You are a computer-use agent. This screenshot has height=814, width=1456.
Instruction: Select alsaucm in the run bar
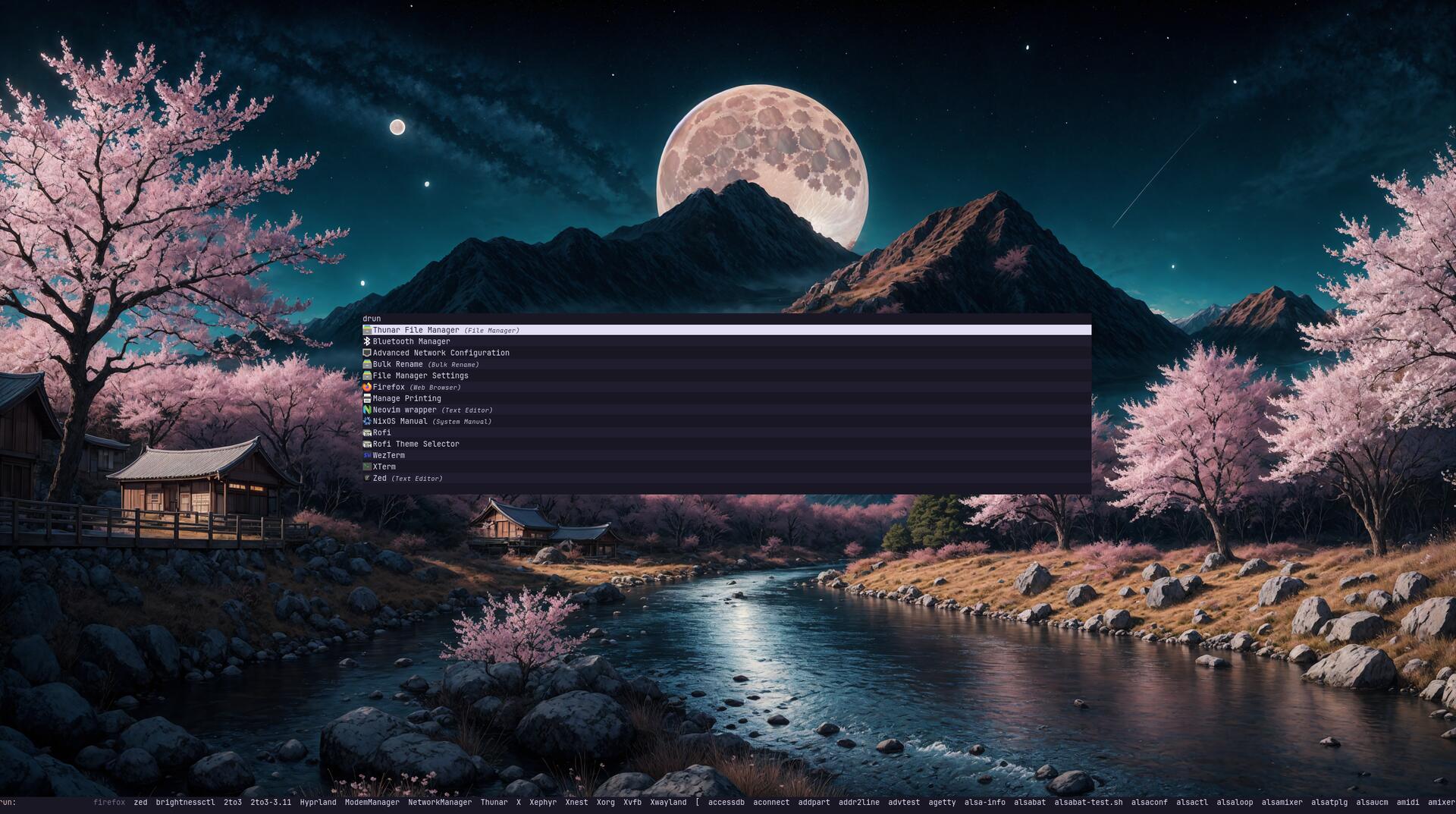tap(1372, 802)
